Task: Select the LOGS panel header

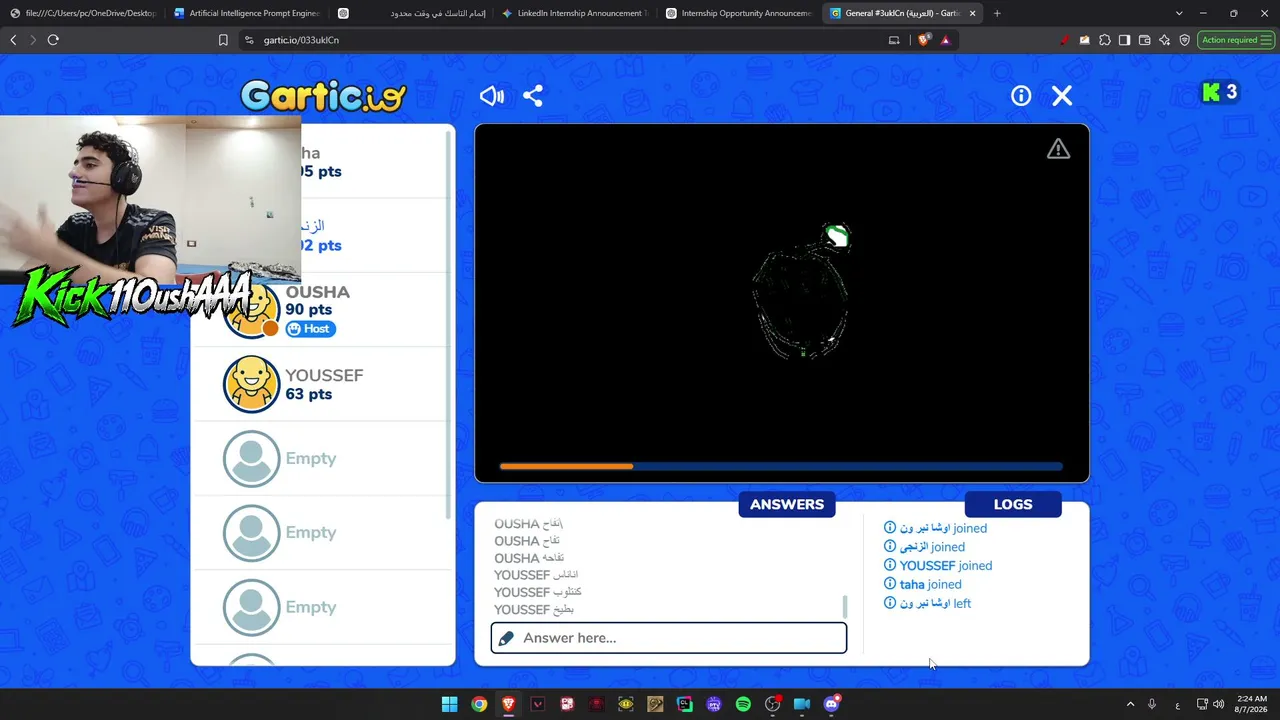Action: (1013, 504)
